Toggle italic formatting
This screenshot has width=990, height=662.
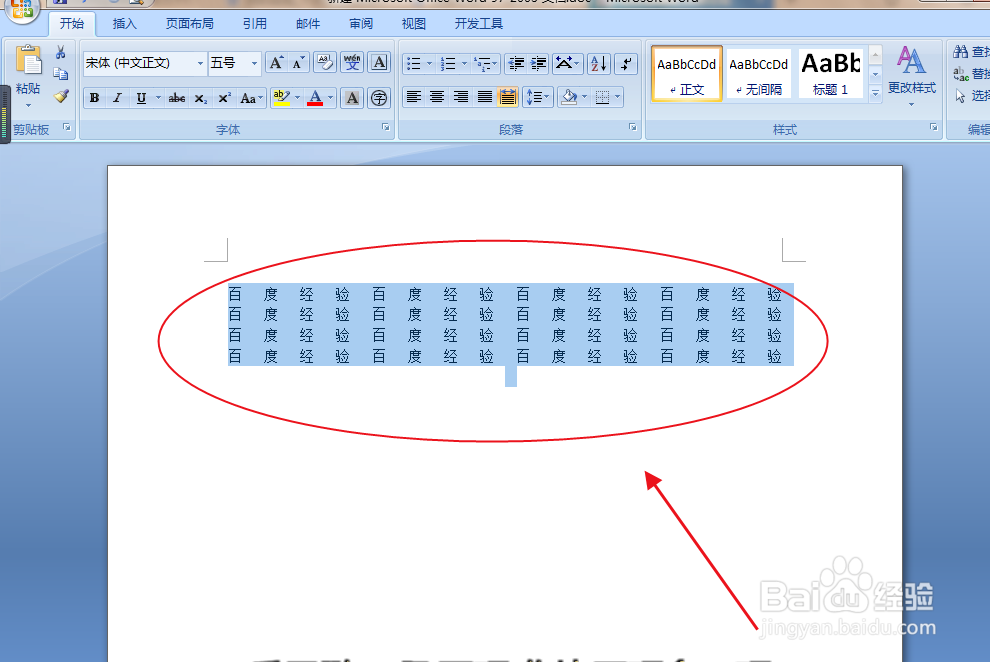tap(117, 98)
